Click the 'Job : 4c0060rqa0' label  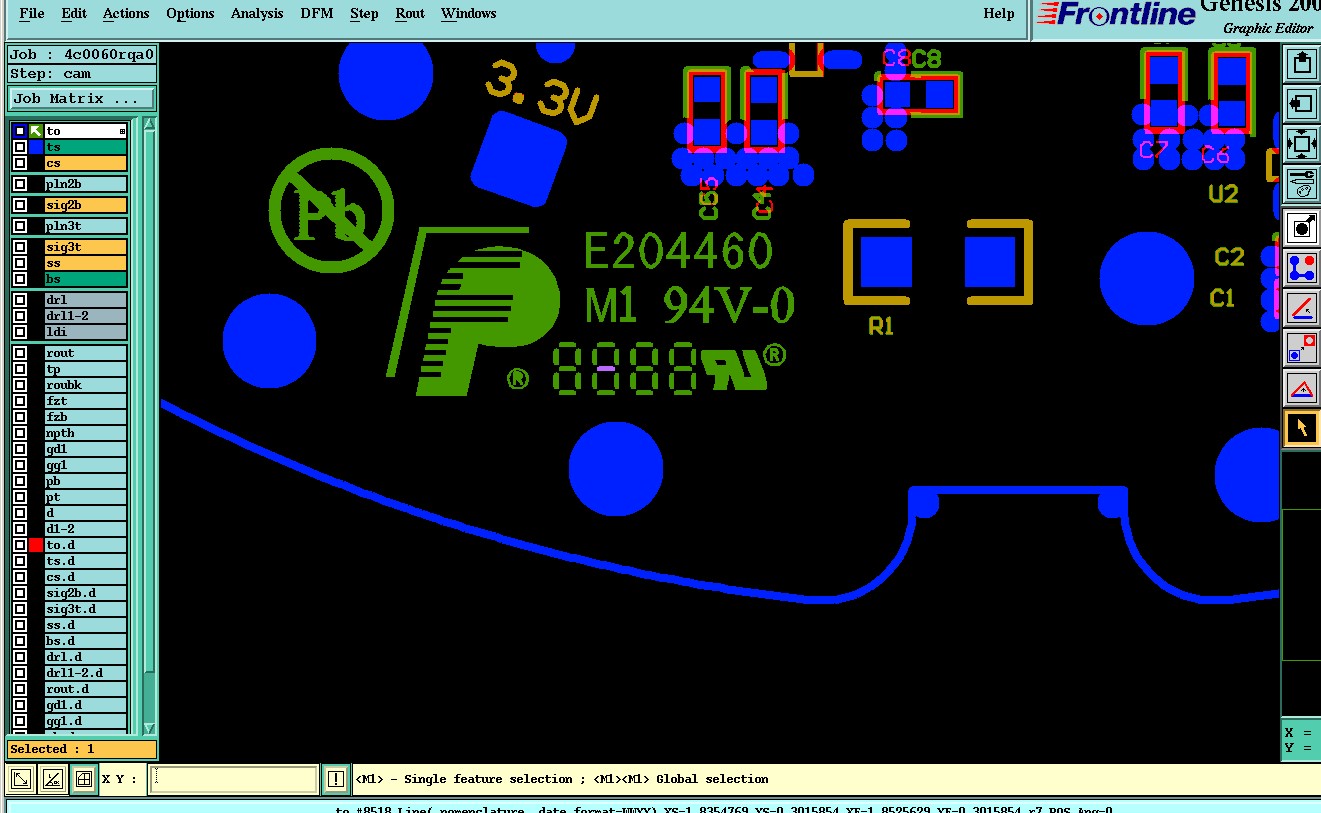[x=82, y=54]
